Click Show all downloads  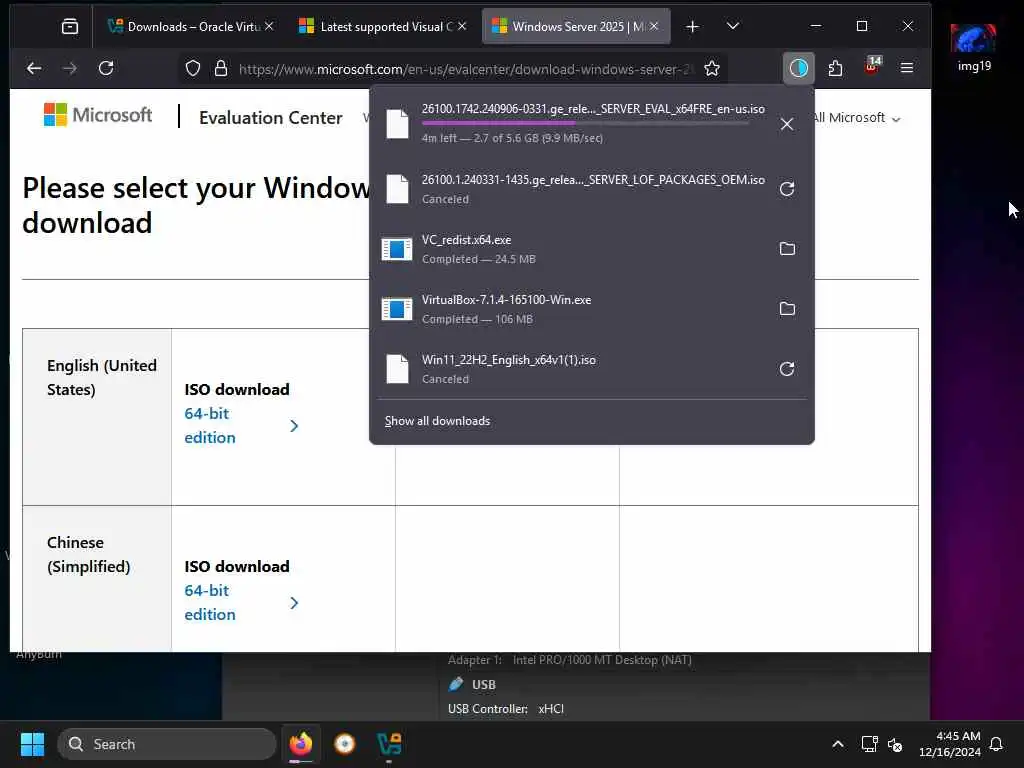pyautogui.click(x=437, y=421)
